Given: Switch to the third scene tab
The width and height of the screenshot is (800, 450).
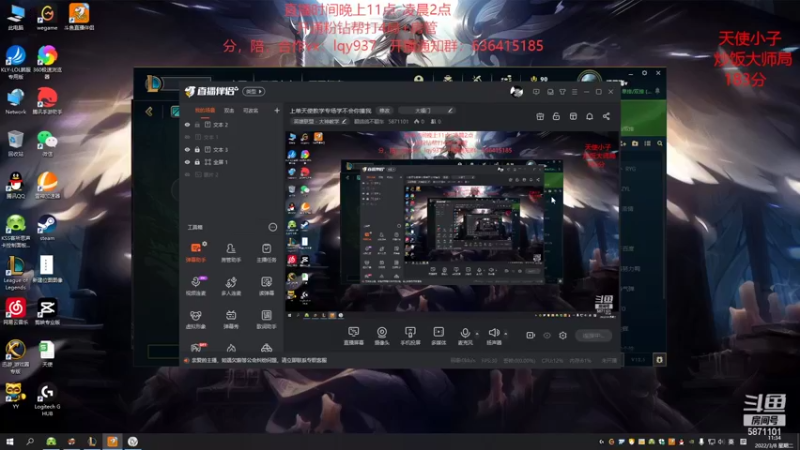Looking at the screenshot, I should tap(251, 110).
